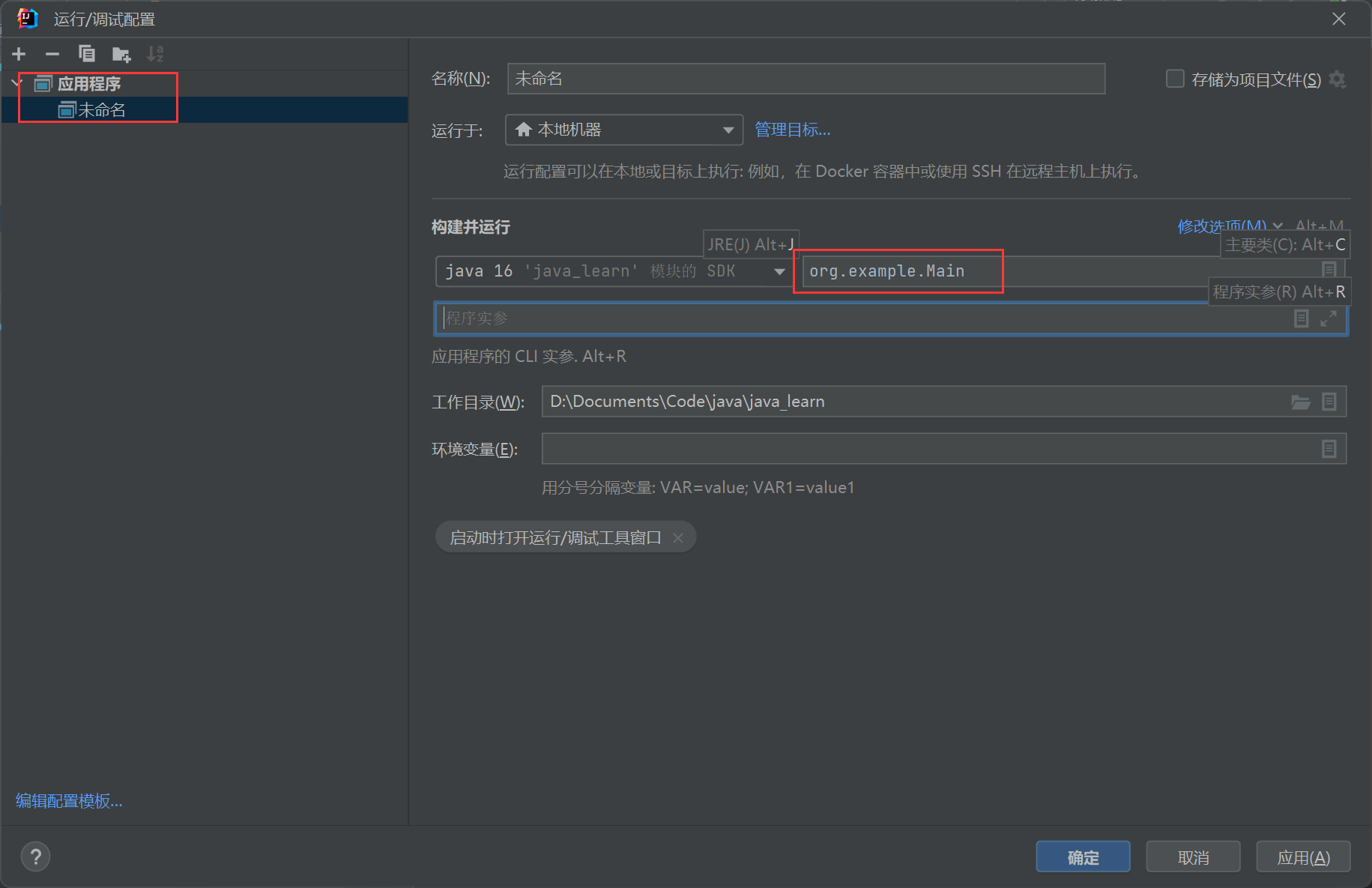
Task: Click the remove configuration minus icon
Action: coord(52,54)
